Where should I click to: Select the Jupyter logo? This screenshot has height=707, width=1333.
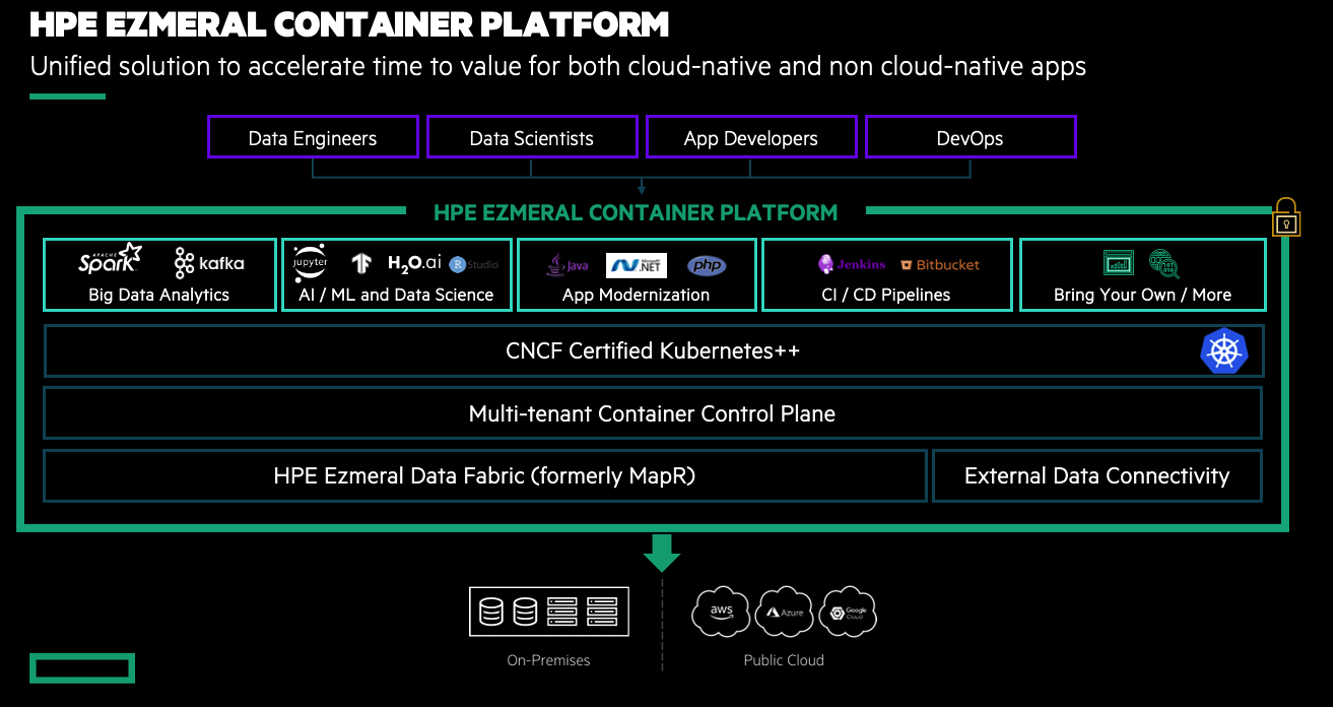310,263
